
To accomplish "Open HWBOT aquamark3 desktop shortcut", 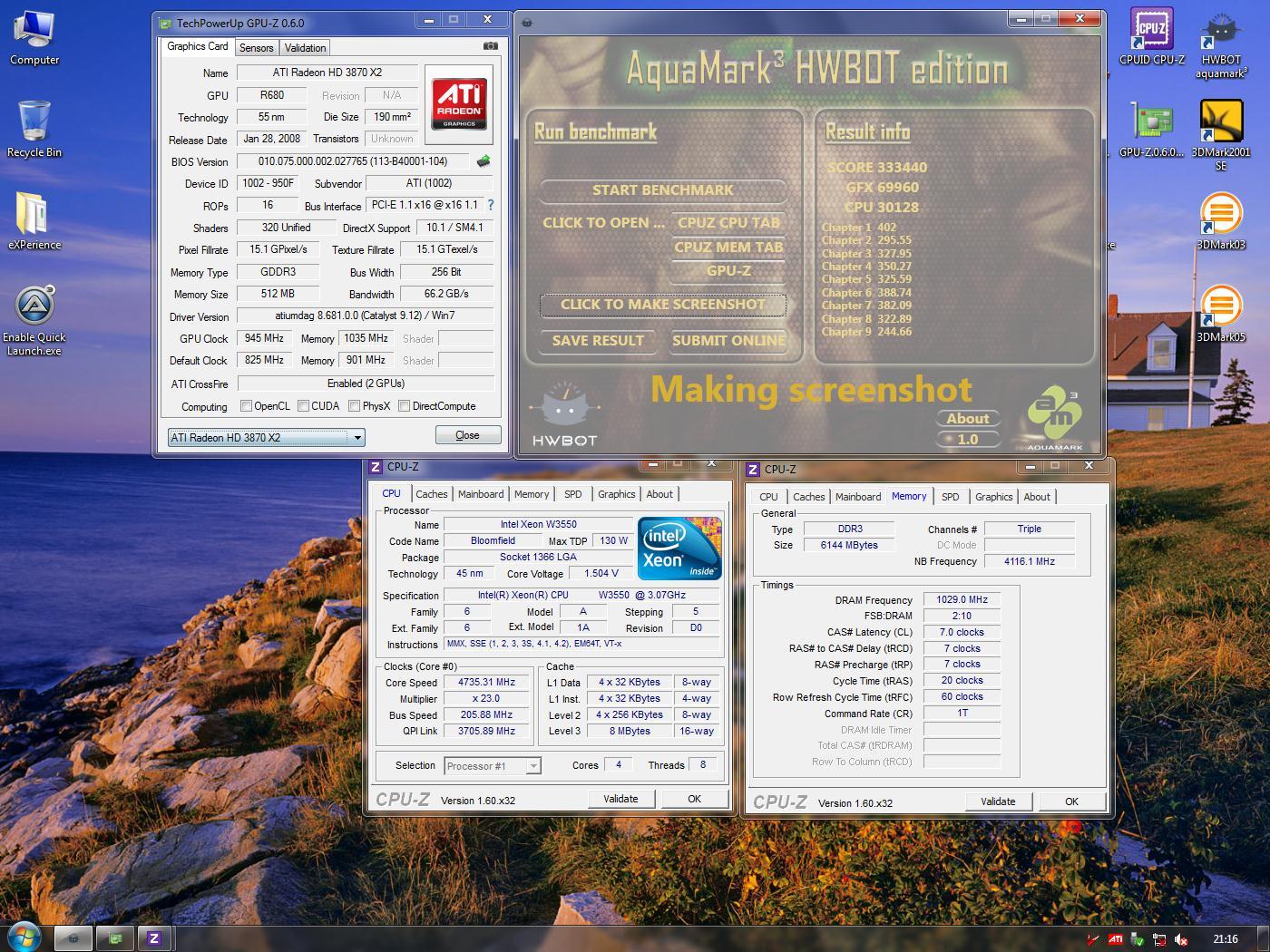I will [x=1220, y=44].
